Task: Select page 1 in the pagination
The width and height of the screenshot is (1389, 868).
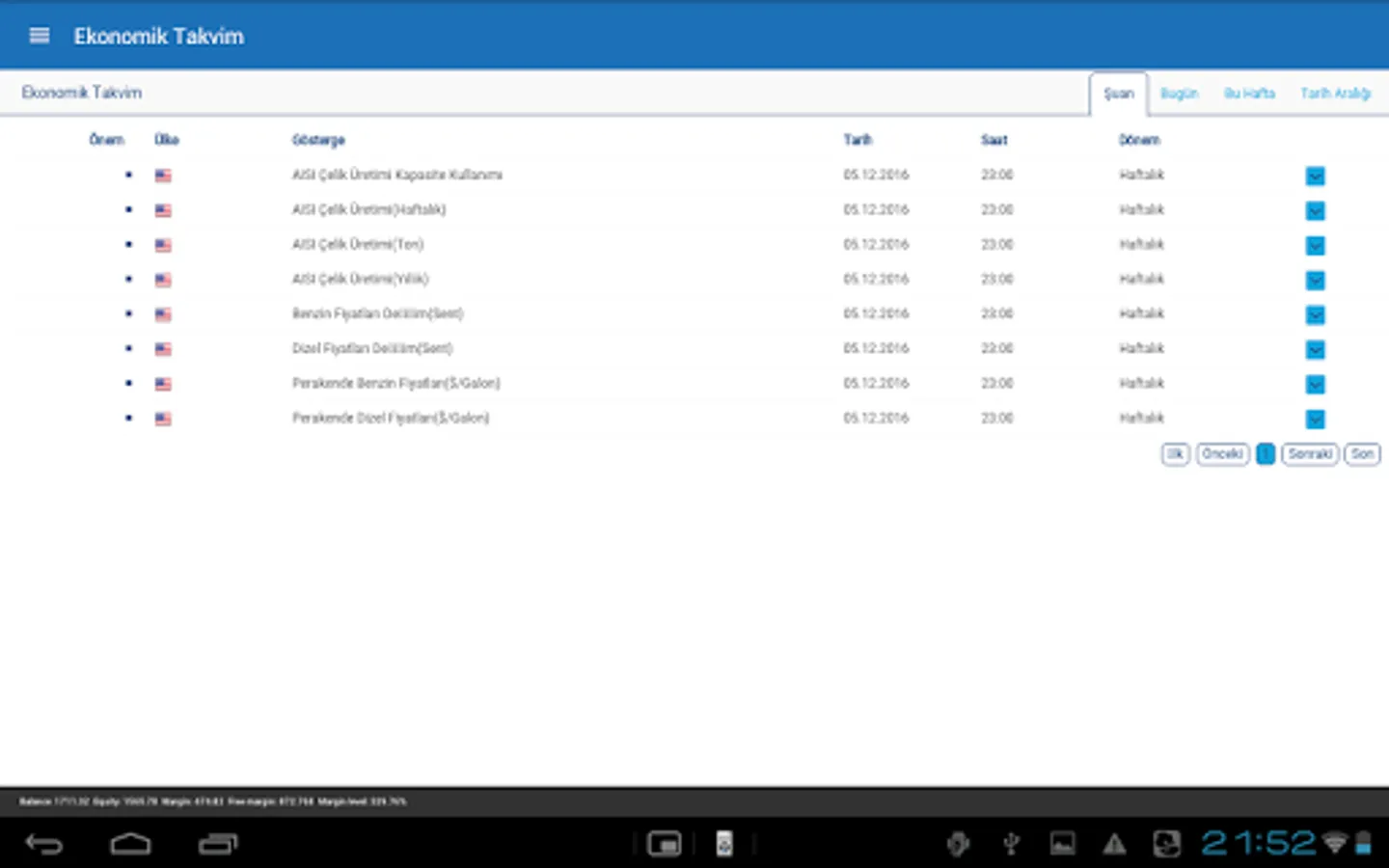Action: click(x=1266, y=454)
